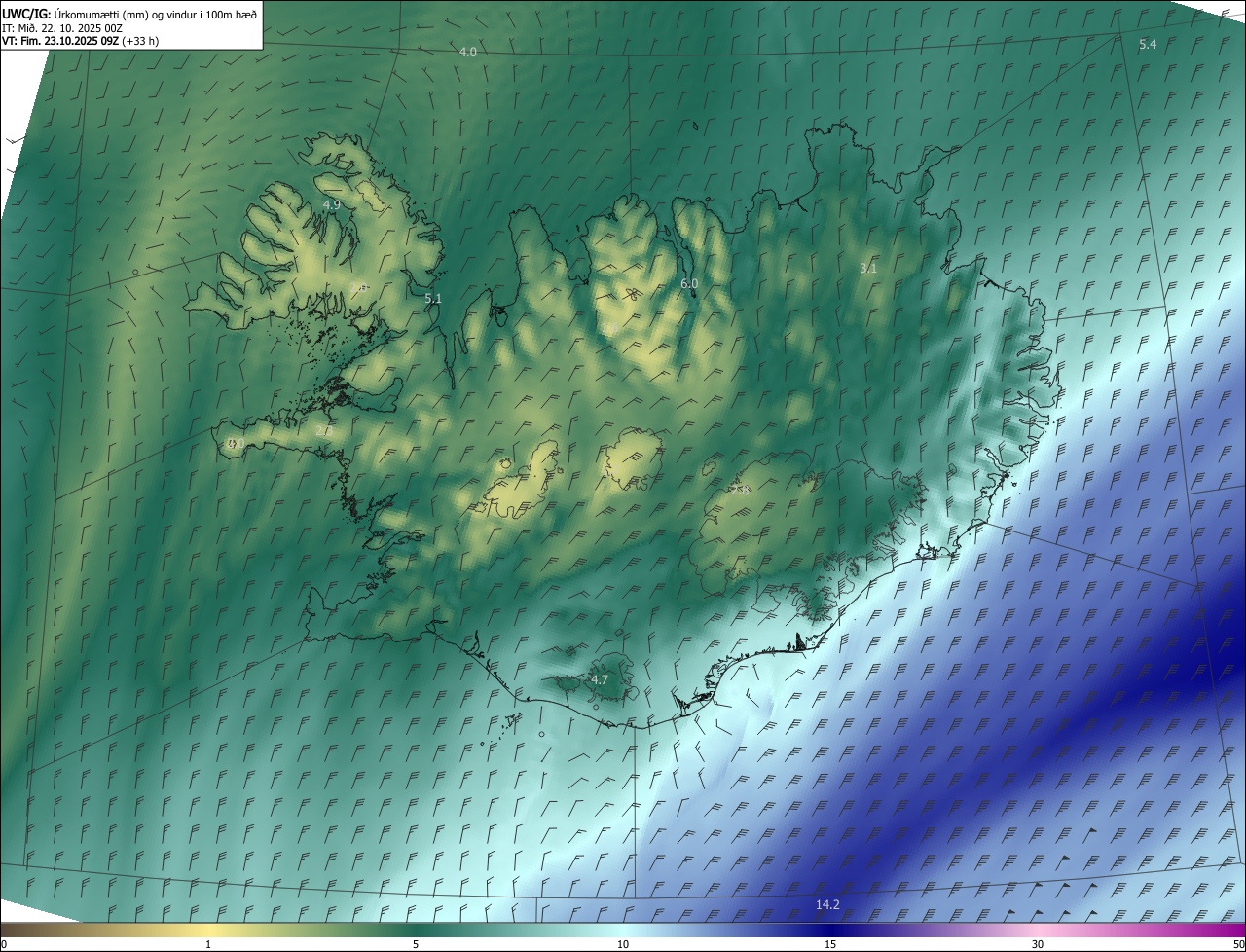
Task: Click the "5.1" value label on the map
Action: point(433,299)
